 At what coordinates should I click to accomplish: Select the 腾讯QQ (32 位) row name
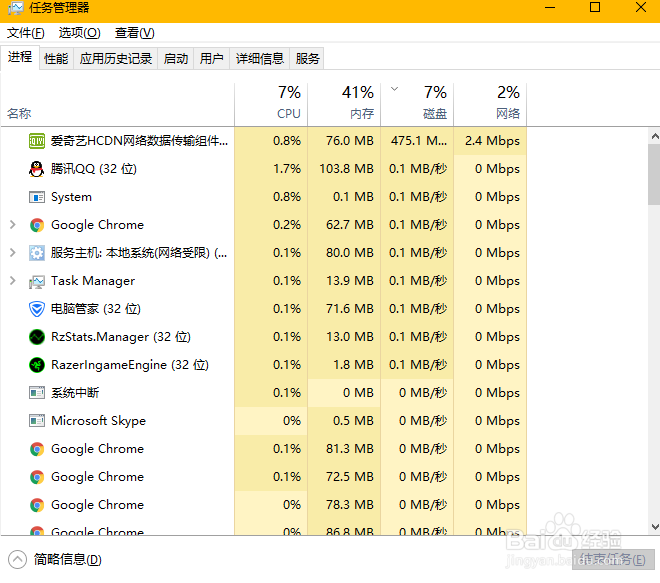pyautogui.click(x=94, y=169)
